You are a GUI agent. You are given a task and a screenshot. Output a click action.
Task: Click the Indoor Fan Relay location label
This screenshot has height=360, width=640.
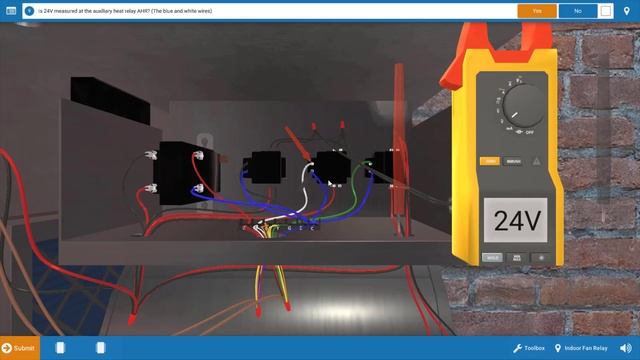click(x=581, y=348)
